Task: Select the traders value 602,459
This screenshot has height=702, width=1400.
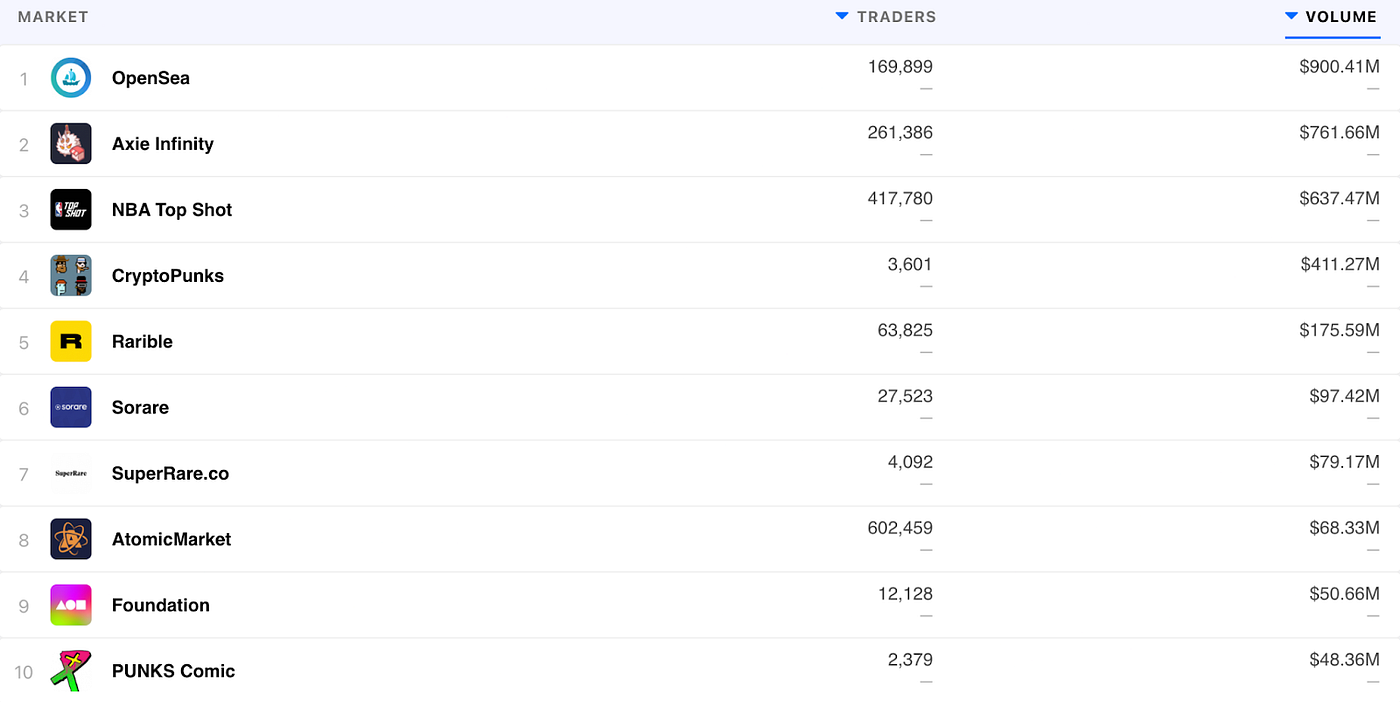Action: [900, 529]
